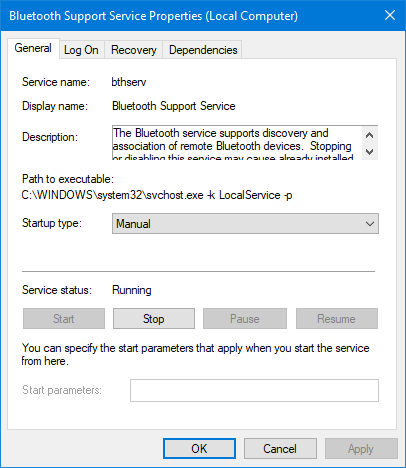Confirm changes with OK

click(x=199, y=449)
